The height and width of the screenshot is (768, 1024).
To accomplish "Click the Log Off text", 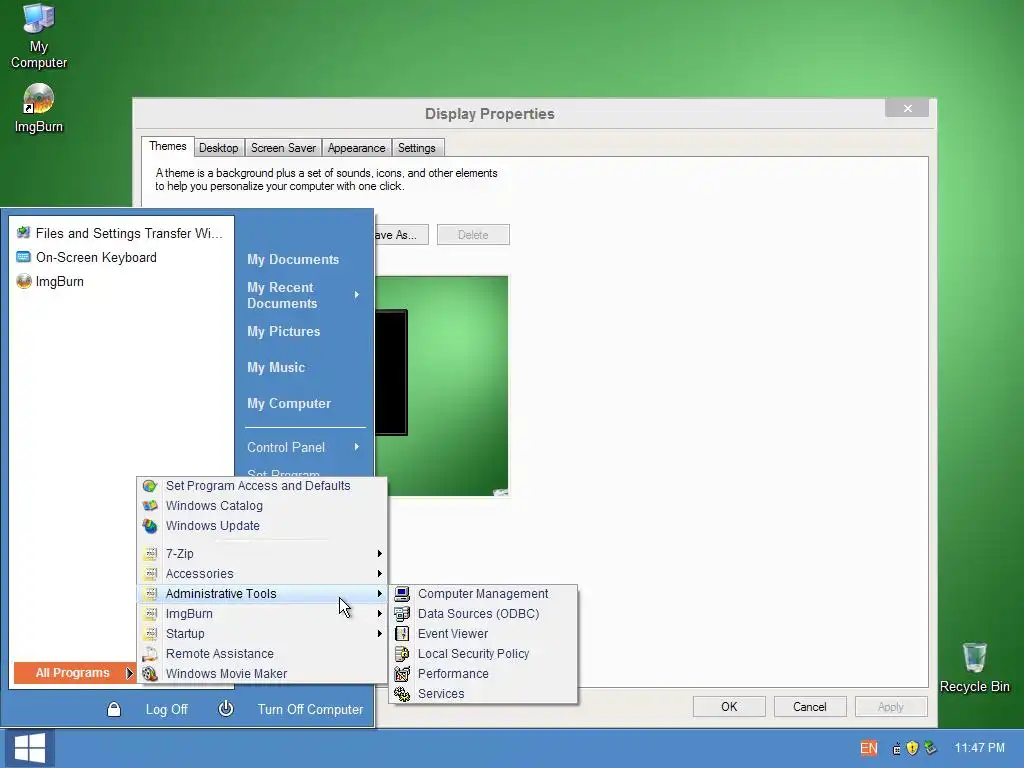I will [x=167, y=709].
